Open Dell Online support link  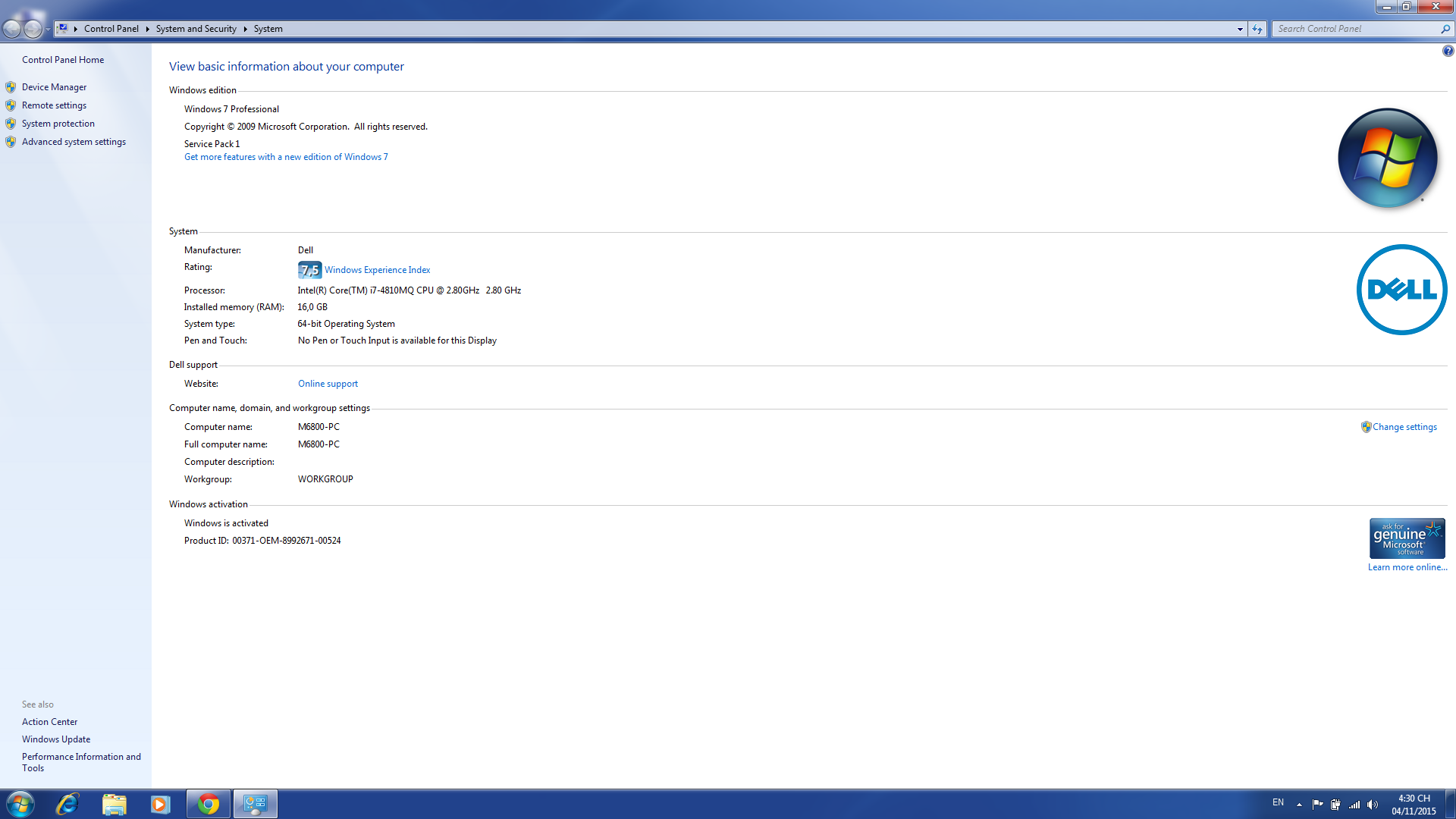tap(328, 384)
